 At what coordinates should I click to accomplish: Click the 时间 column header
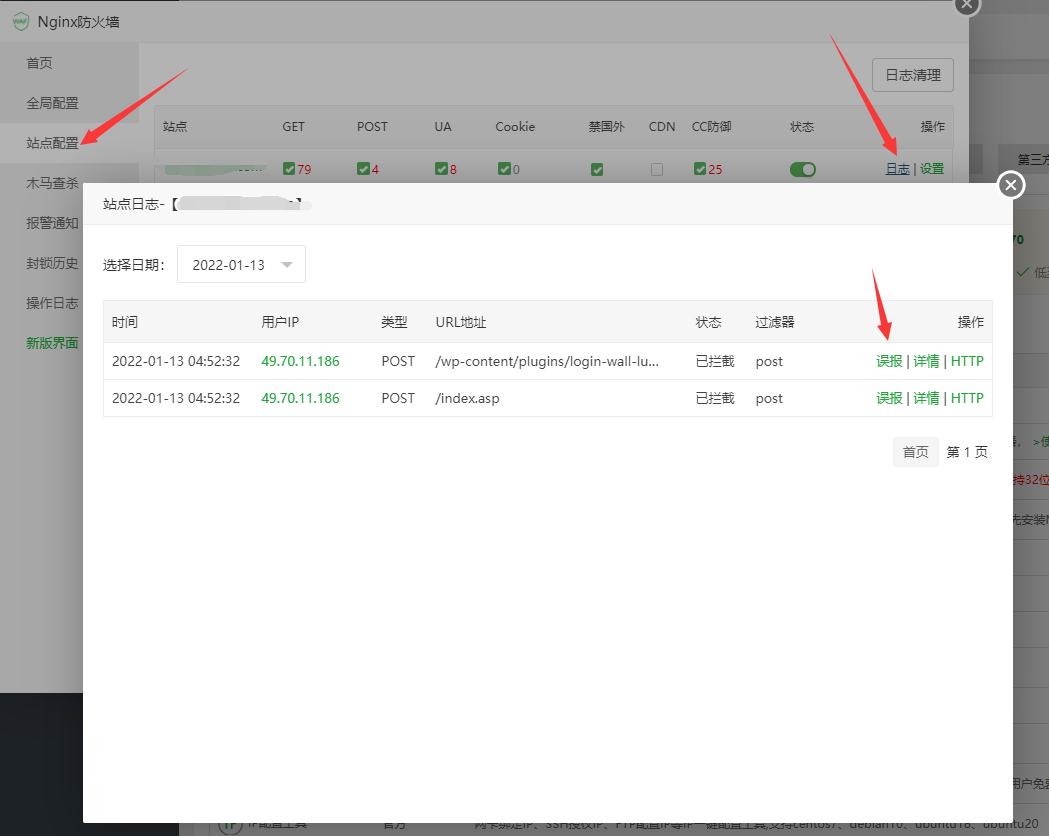click(x=125, y=322)
